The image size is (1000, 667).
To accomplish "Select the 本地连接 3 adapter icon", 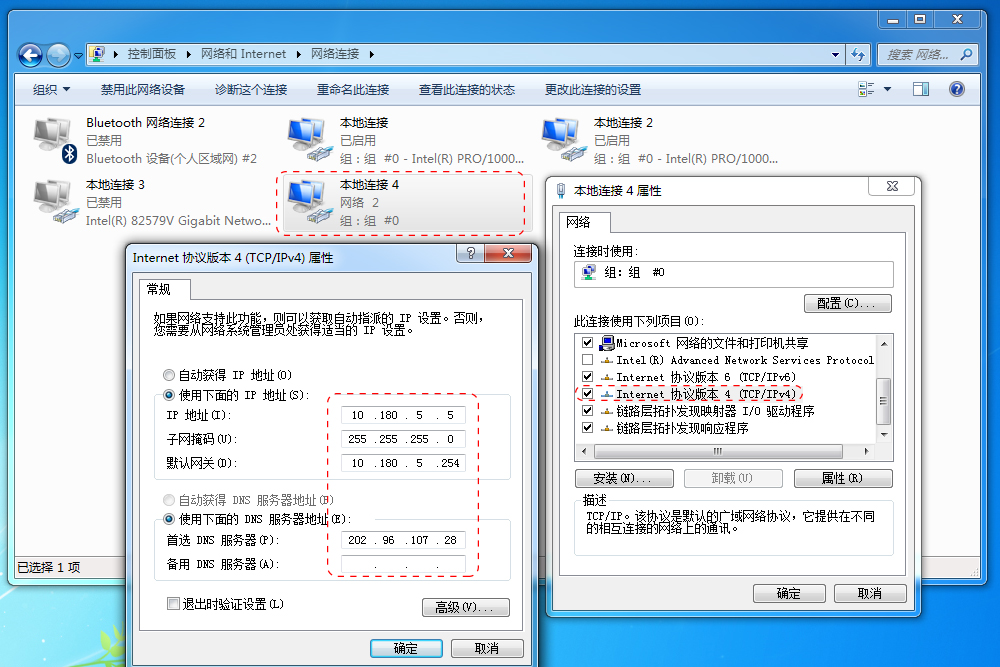I will tap(52, 196).
